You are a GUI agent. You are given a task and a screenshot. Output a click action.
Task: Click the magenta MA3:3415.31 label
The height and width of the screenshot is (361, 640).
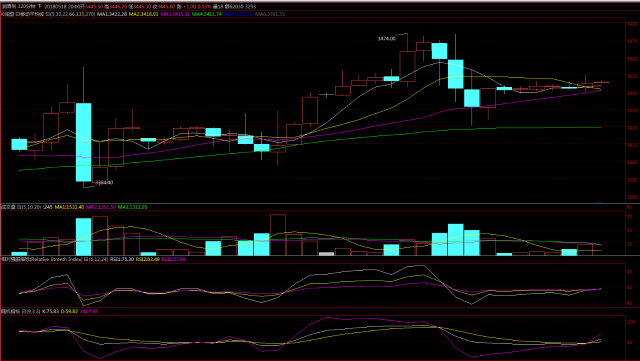pos(175,14)
